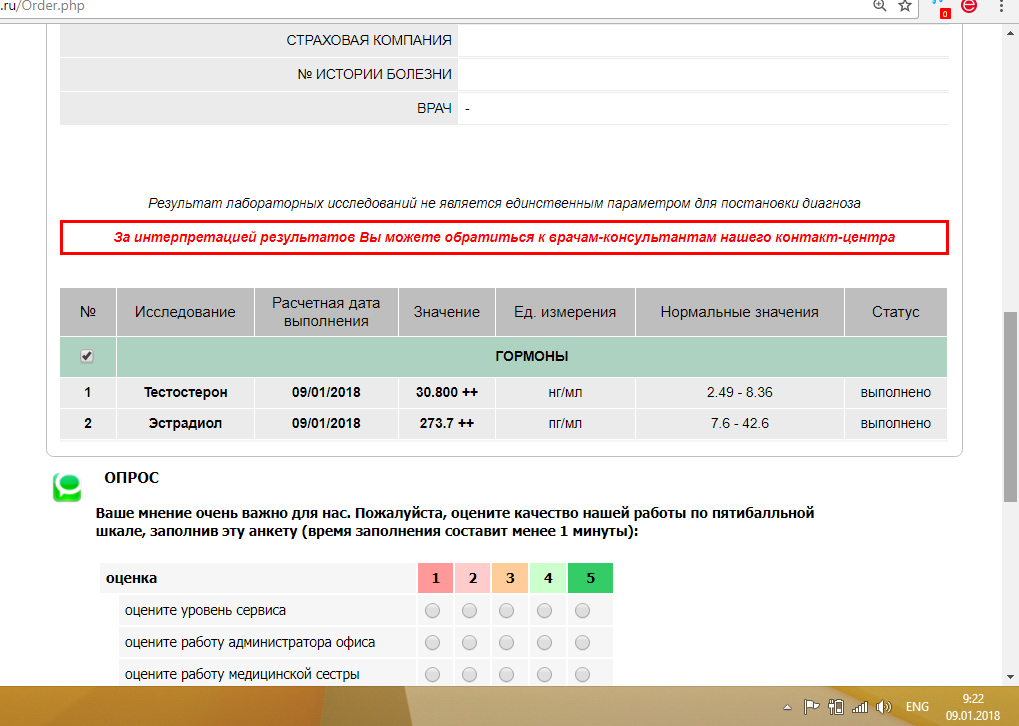This screenshot has width=1019, height=726.
Task: Click the red контакт-центра notice banner
Action: point(505,238)
